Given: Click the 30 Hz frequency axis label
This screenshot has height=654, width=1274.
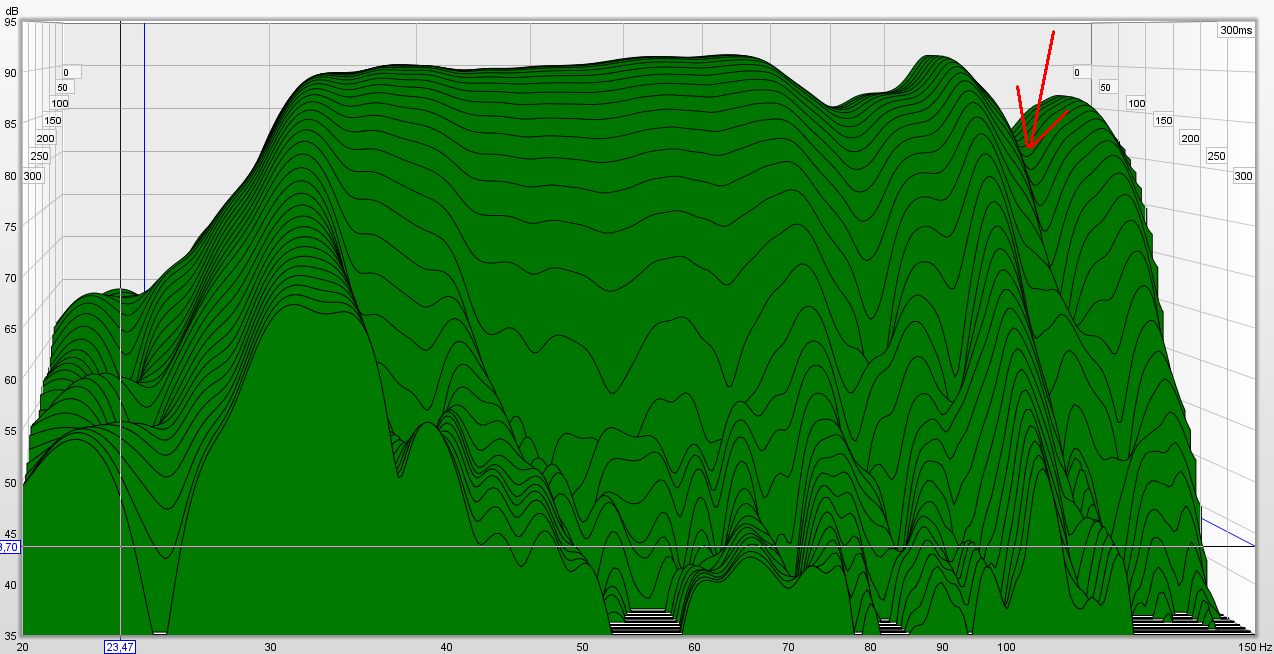Looking at the screenshot, I should pyautogui.click(x=270, y=647).
